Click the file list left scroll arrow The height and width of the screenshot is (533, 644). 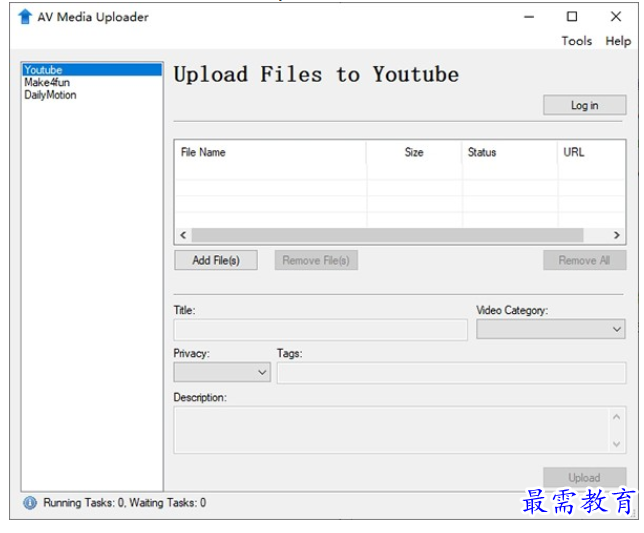[x=183, y=235]
